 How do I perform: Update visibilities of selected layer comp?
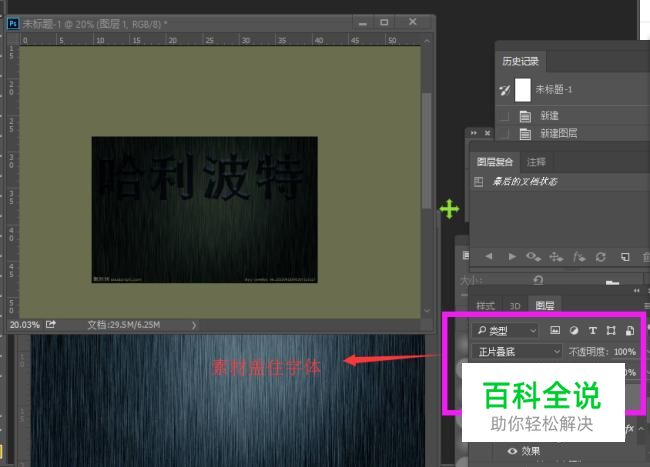click(533, 256)
